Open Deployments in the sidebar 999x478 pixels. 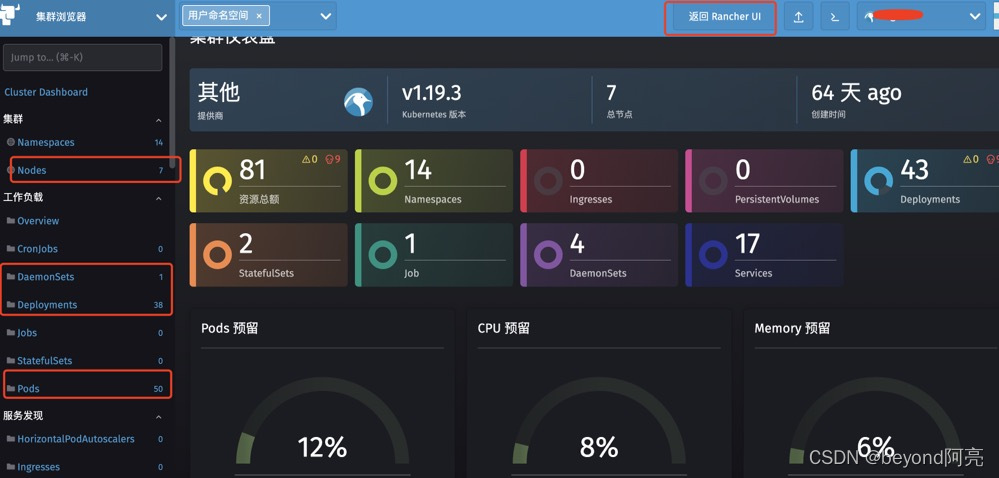tap(47, 305)
